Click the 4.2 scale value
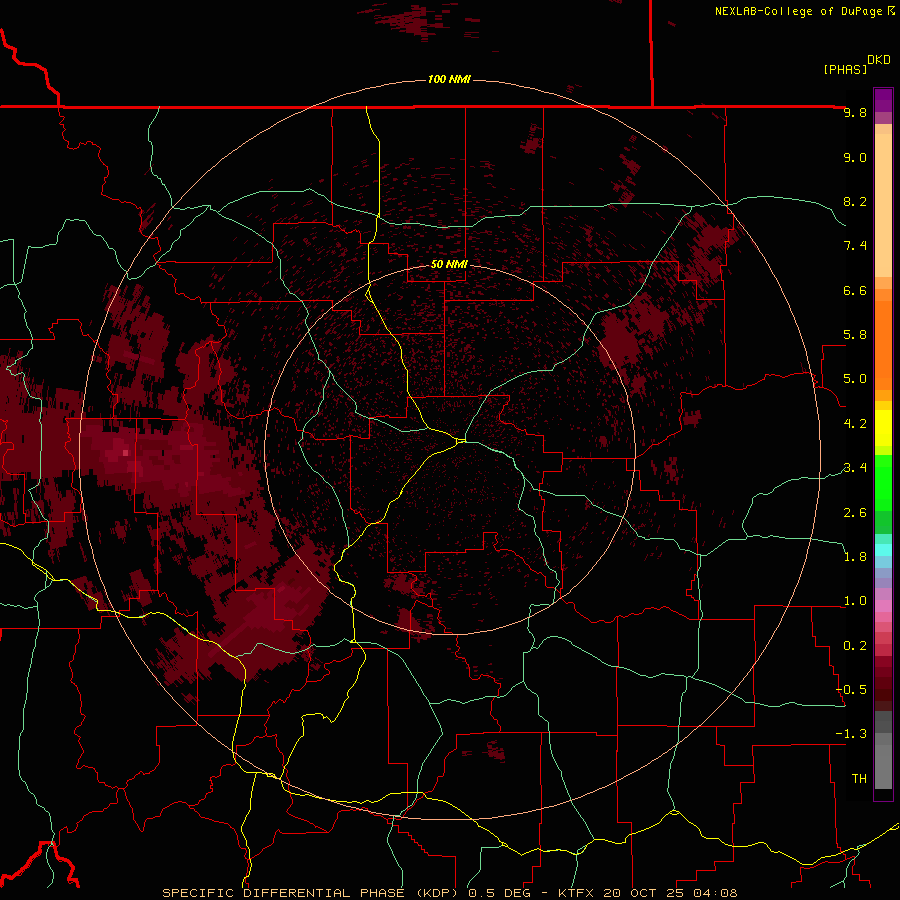The width and height of the screenshot is (900, 900). (x=855, y=424)
